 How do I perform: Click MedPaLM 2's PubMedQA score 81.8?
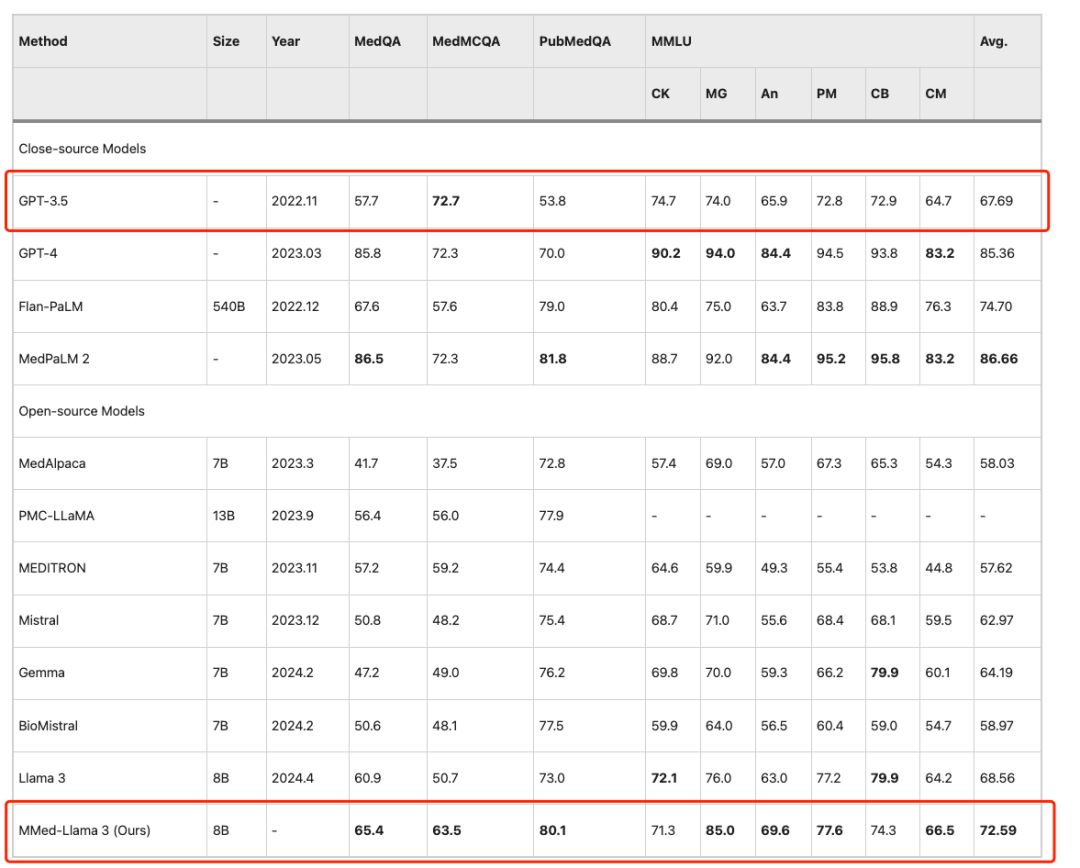(x=552, y=359)
